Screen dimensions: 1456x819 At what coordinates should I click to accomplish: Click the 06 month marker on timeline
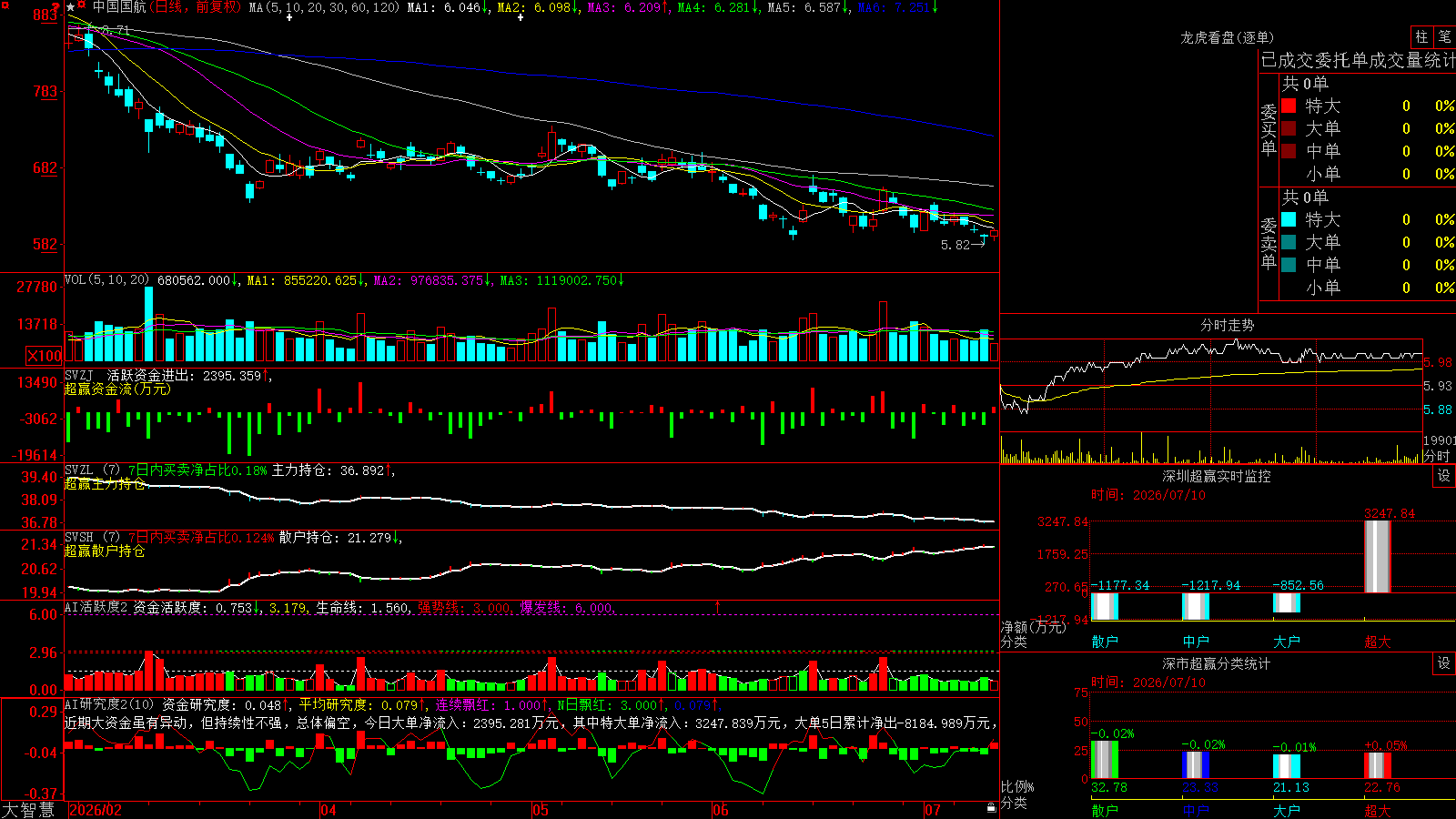pyautogui.click(x=721, y=810)
